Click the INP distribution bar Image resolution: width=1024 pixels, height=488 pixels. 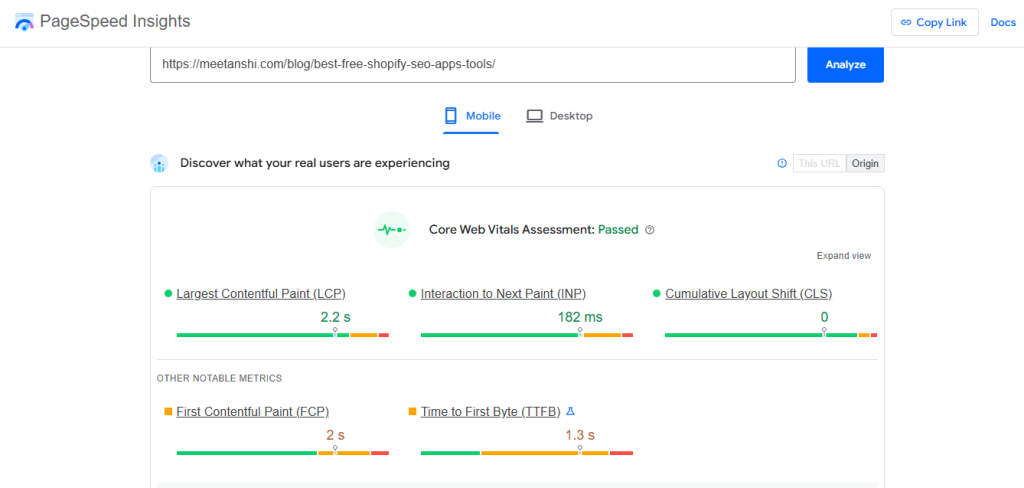pyautogui.click(x=527, y=335)
